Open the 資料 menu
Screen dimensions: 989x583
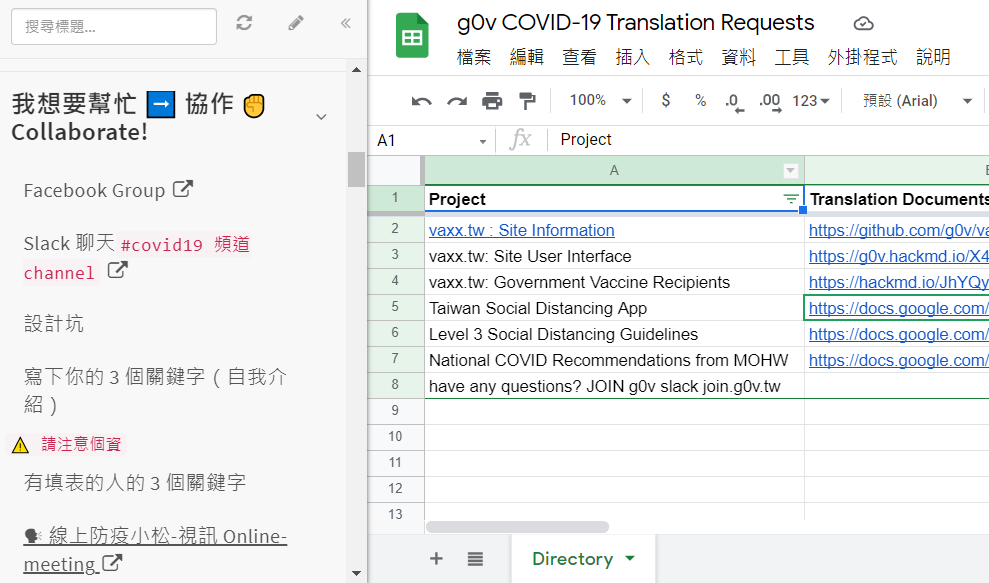(x=738, y=57)
